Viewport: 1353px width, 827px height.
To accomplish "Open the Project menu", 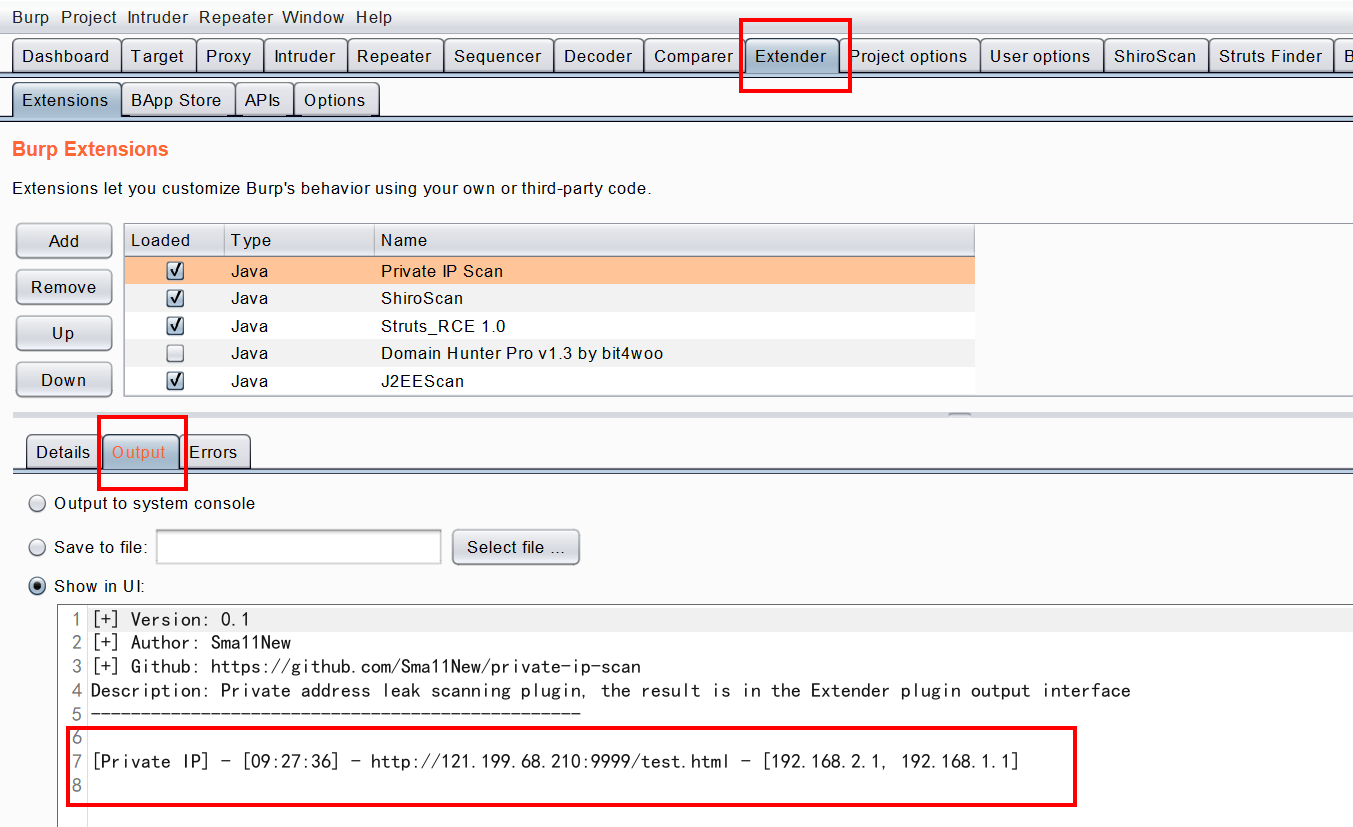I will click(x=89, y=17).
